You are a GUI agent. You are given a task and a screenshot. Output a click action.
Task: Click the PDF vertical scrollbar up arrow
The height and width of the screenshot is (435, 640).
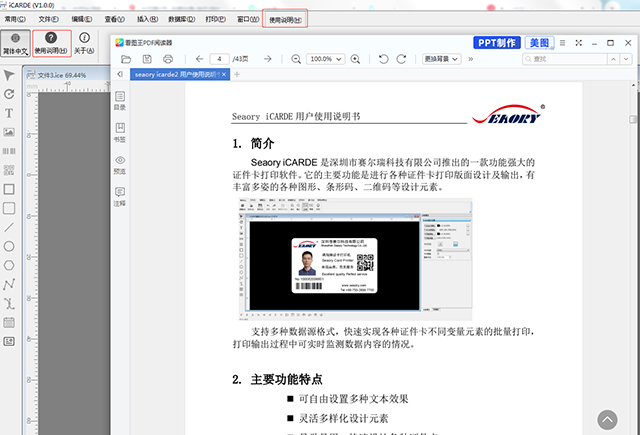[x=633, y=85]
